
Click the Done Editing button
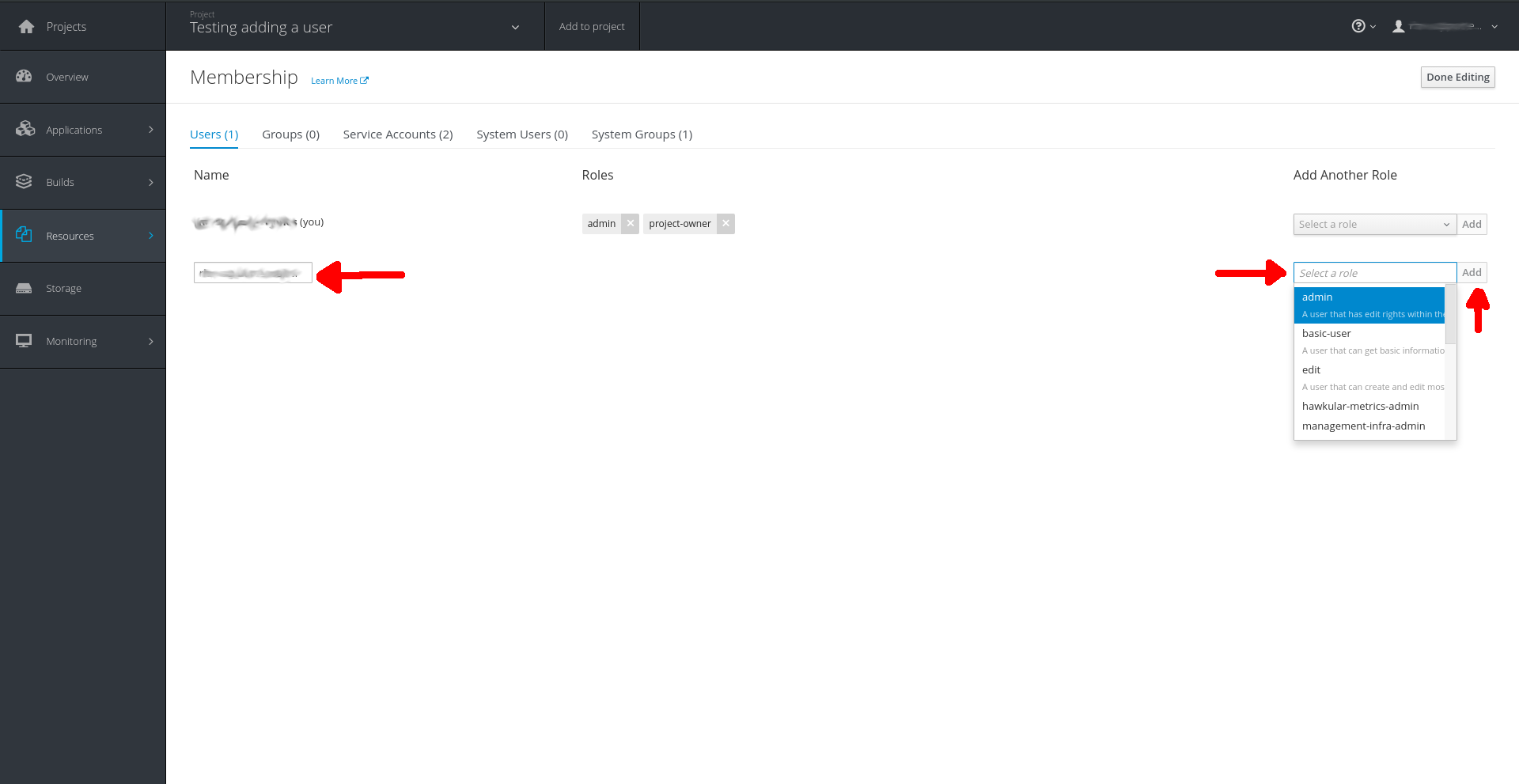click(x=1457, y=77)
